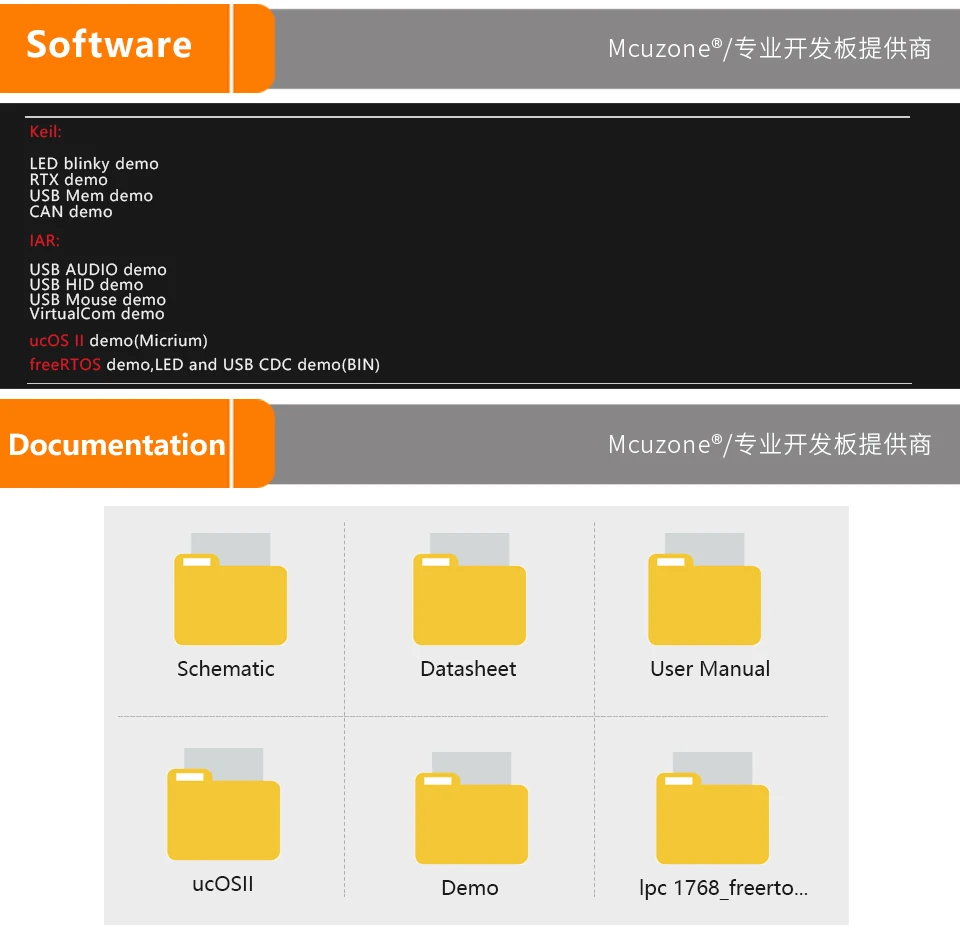
Task: Open the Demo folder icon
Action: 471,808
